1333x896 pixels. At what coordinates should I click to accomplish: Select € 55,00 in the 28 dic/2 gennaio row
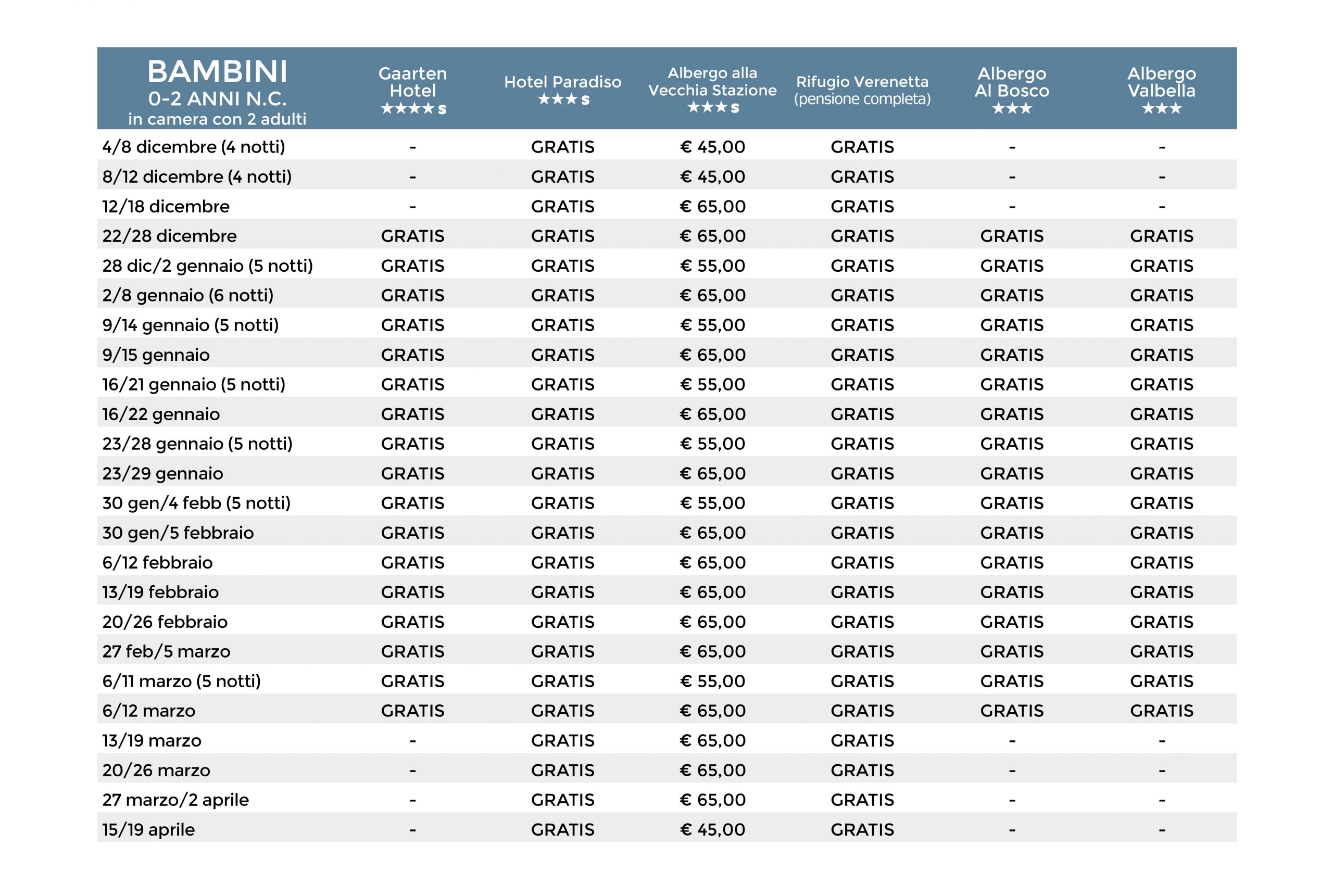click(712, 266)
